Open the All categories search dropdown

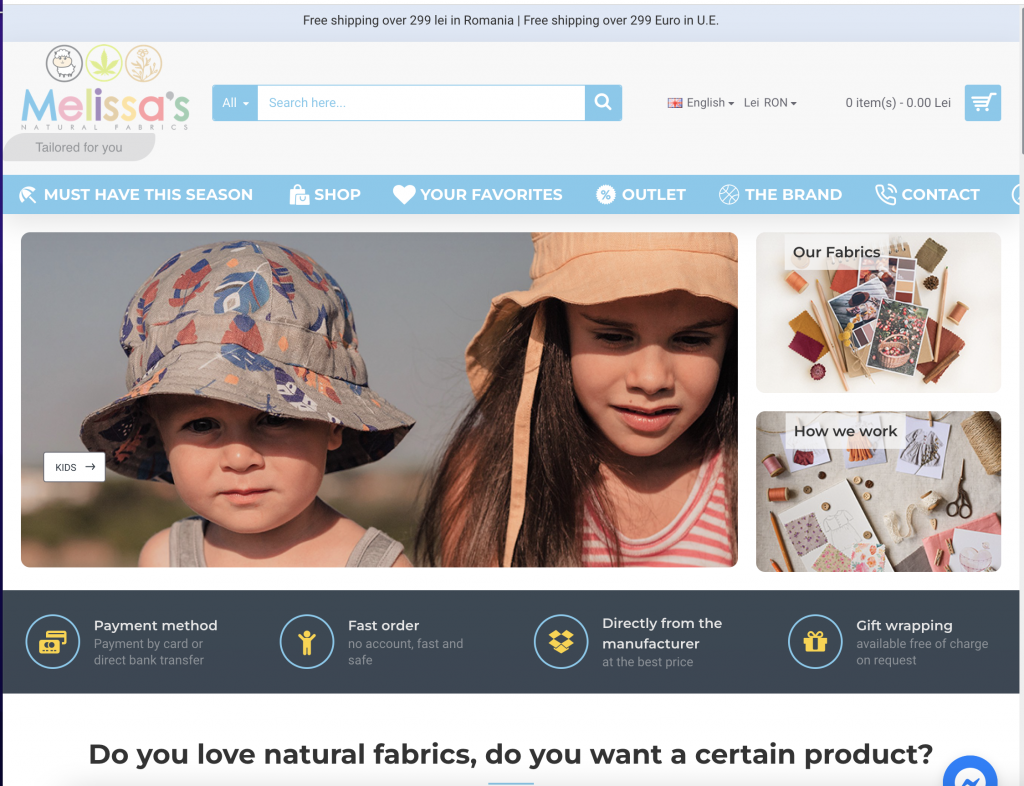[x=235, y=102]
